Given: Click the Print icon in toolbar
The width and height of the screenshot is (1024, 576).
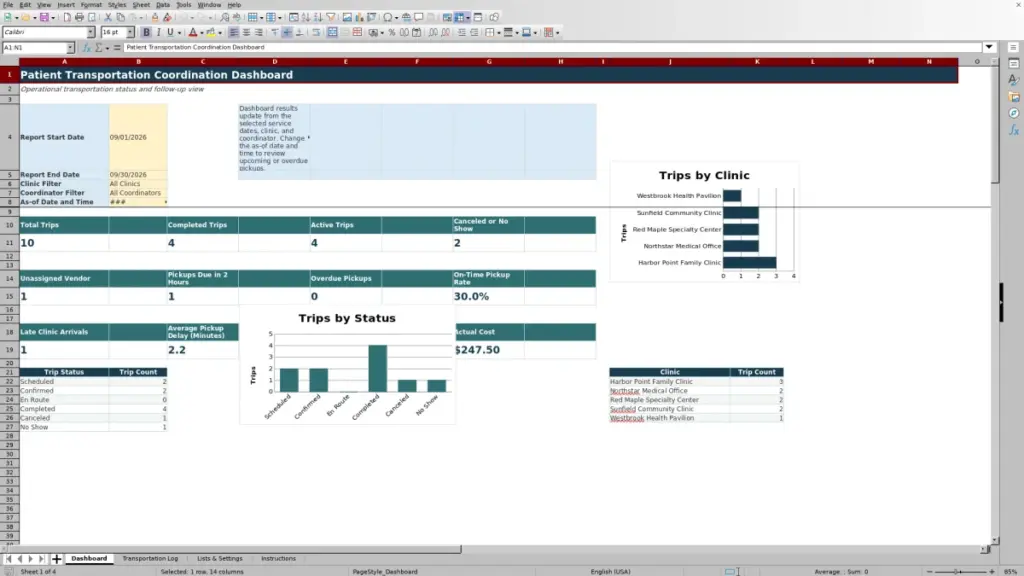Looking at the screenshot, I should point(79,18).
